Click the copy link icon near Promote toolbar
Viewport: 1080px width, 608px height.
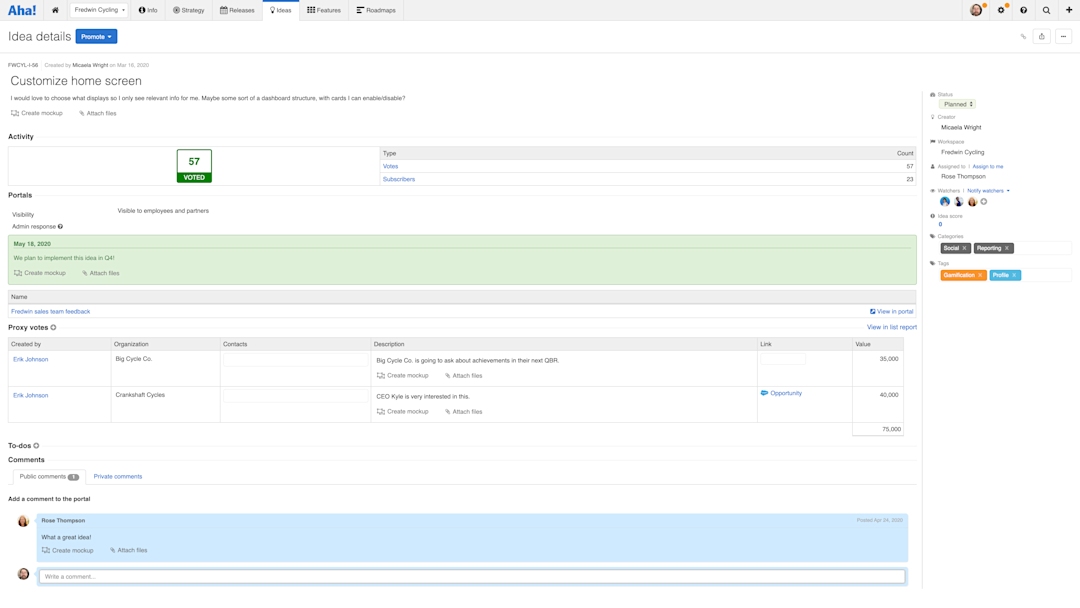pos(1022,35)
